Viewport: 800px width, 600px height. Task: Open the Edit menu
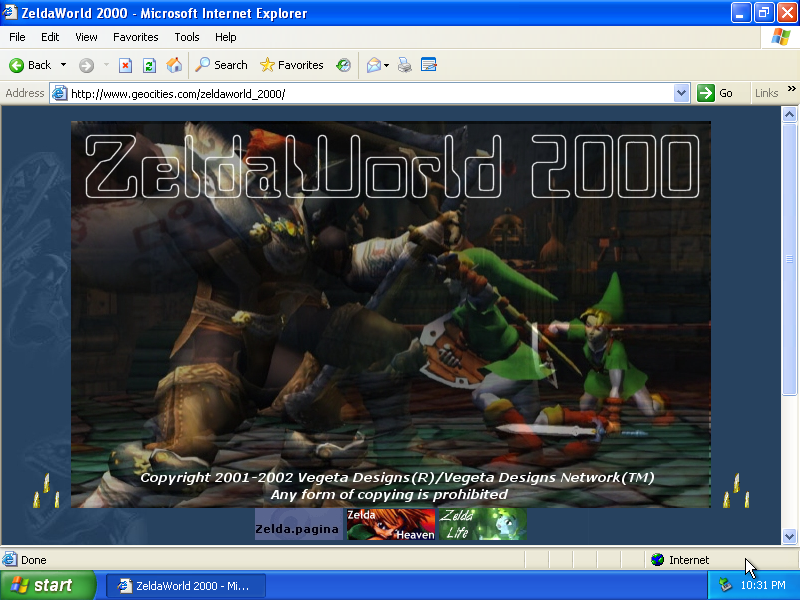tap(50, 37)
